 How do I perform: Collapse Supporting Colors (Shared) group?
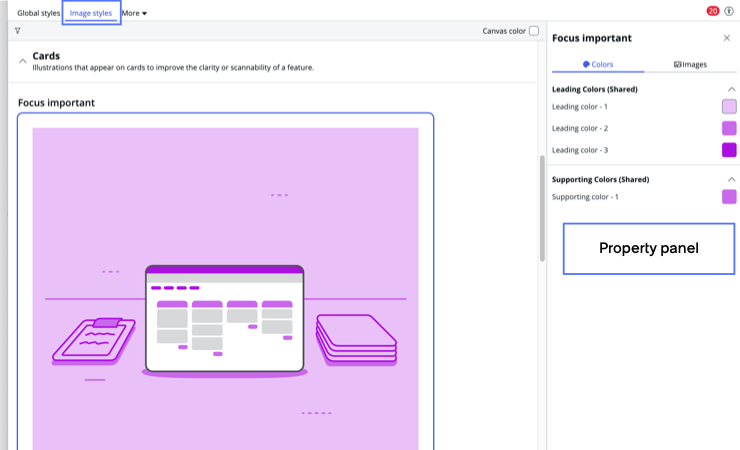(x=731, y=179)
